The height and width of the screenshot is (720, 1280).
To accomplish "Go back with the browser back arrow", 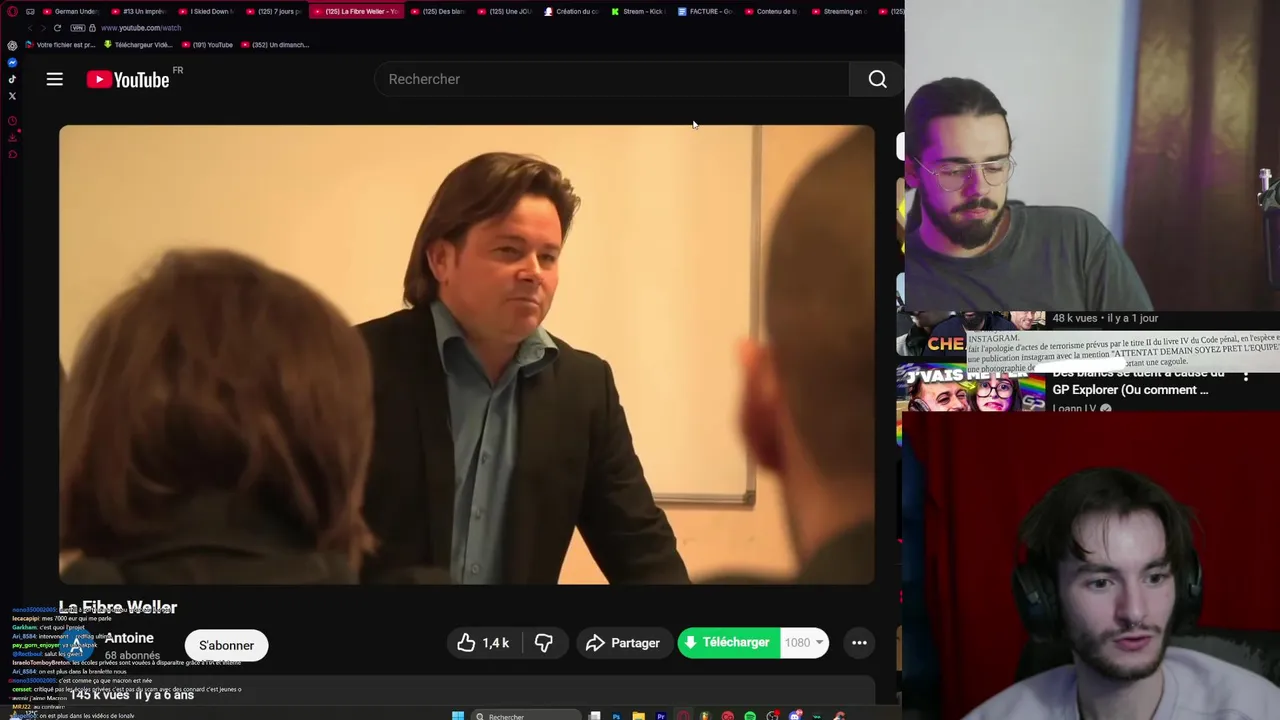I will (x=30, y=28).
